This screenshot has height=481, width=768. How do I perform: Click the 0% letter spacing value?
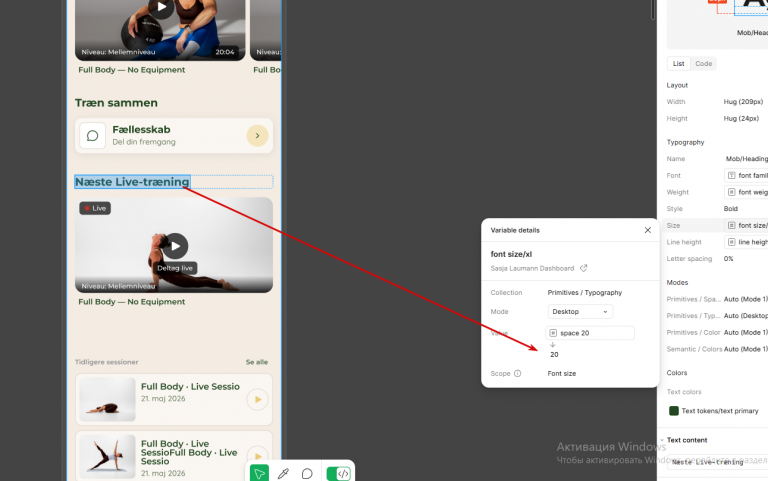tap(728, 259)
